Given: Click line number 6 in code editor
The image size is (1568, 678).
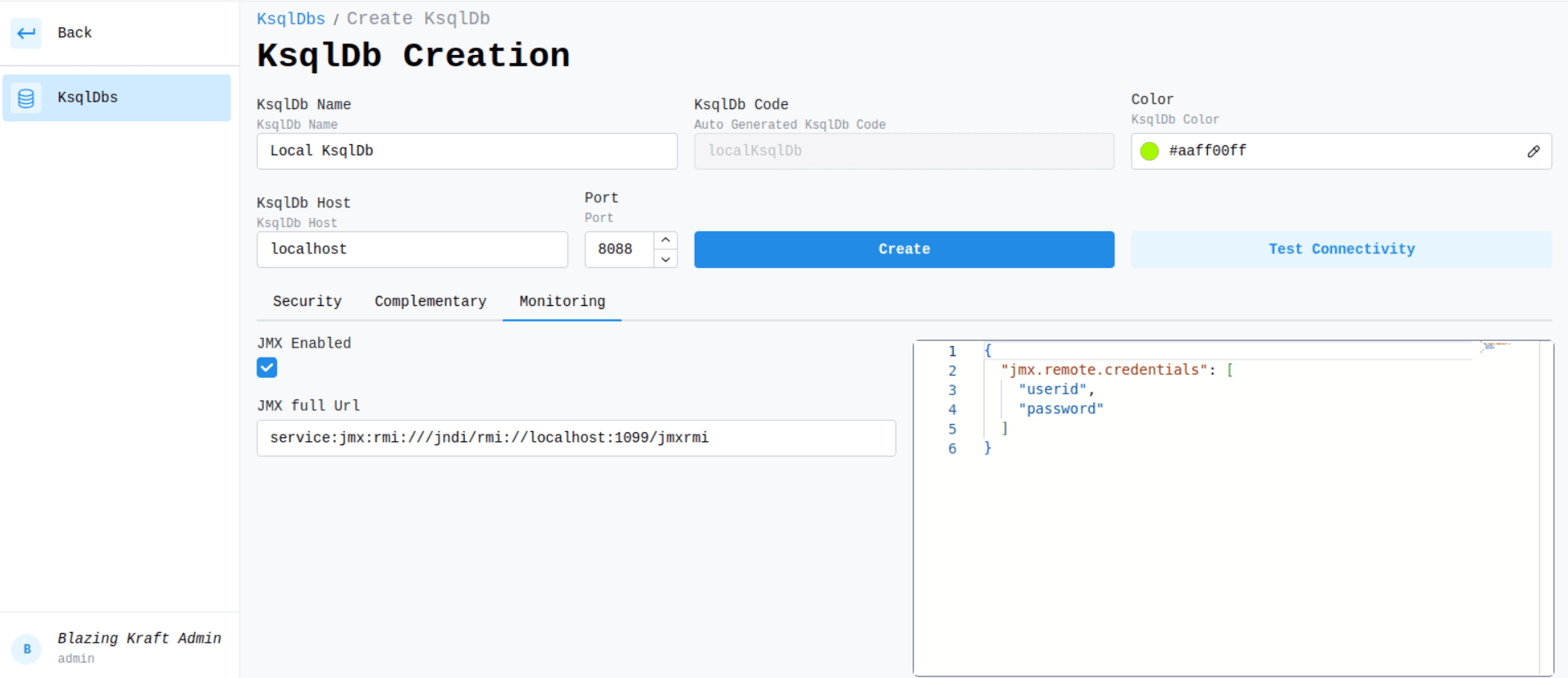Looking at the screenshot, I should (952, 448).
